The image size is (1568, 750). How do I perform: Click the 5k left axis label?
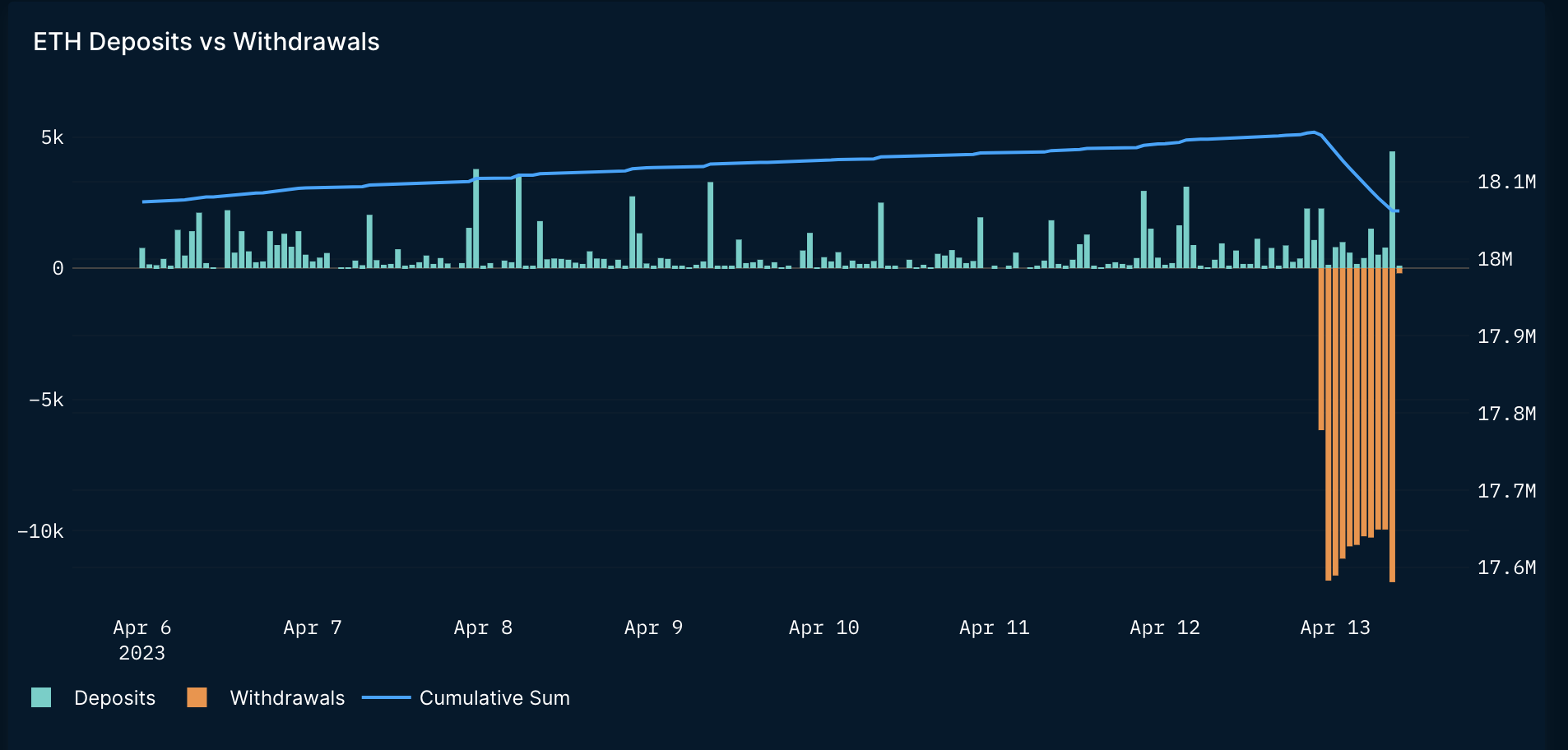pyautogui.click(x=53, y=137)
